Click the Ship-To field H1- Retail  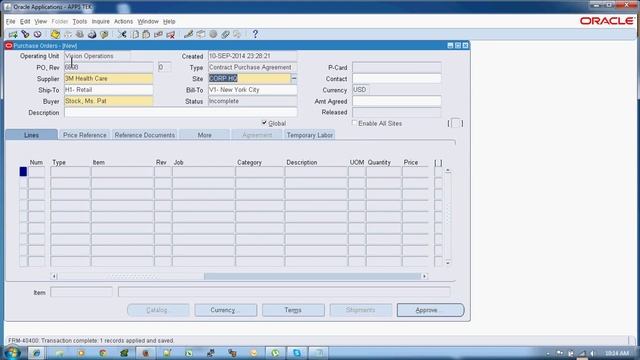click(x=109, y=90)
